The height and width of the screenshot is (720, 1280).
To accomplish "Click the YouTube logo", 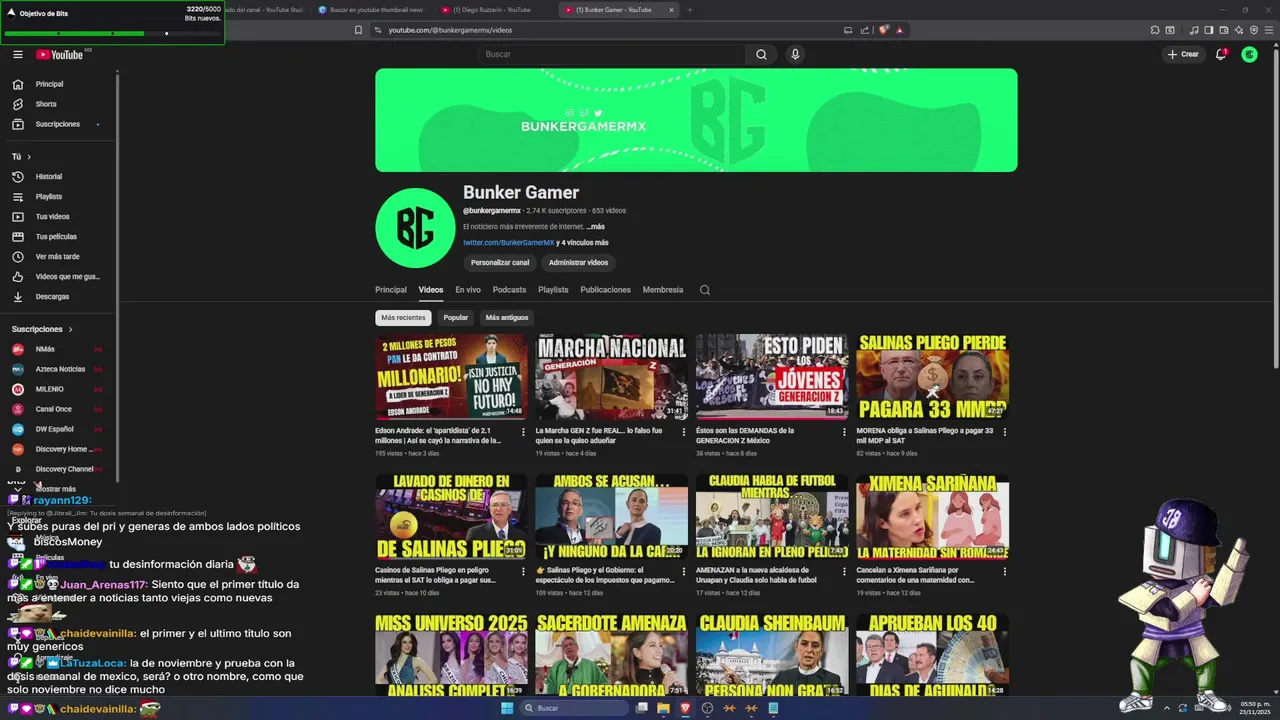I will [60, 54].
